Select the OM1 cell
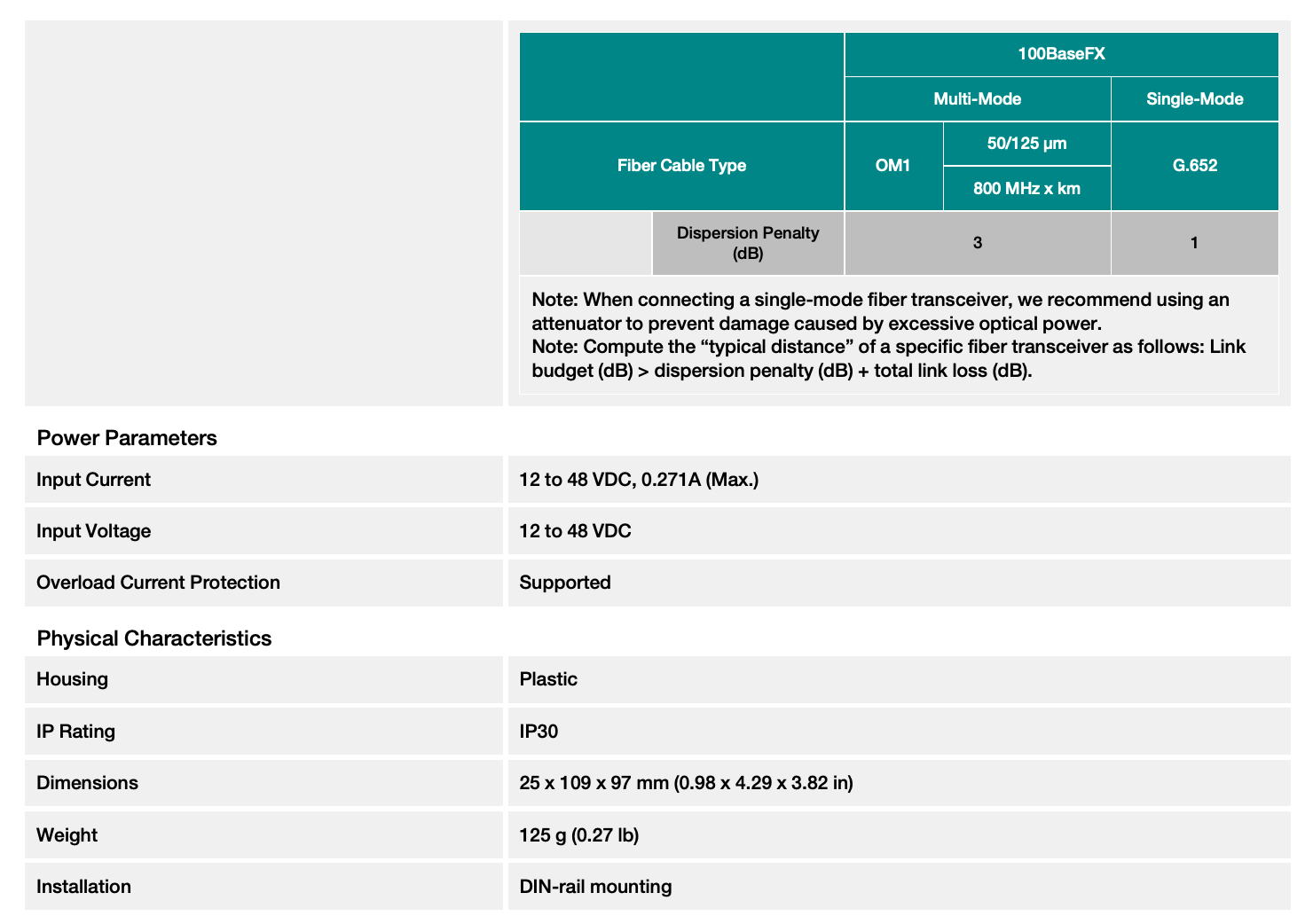 coord(892,166)
